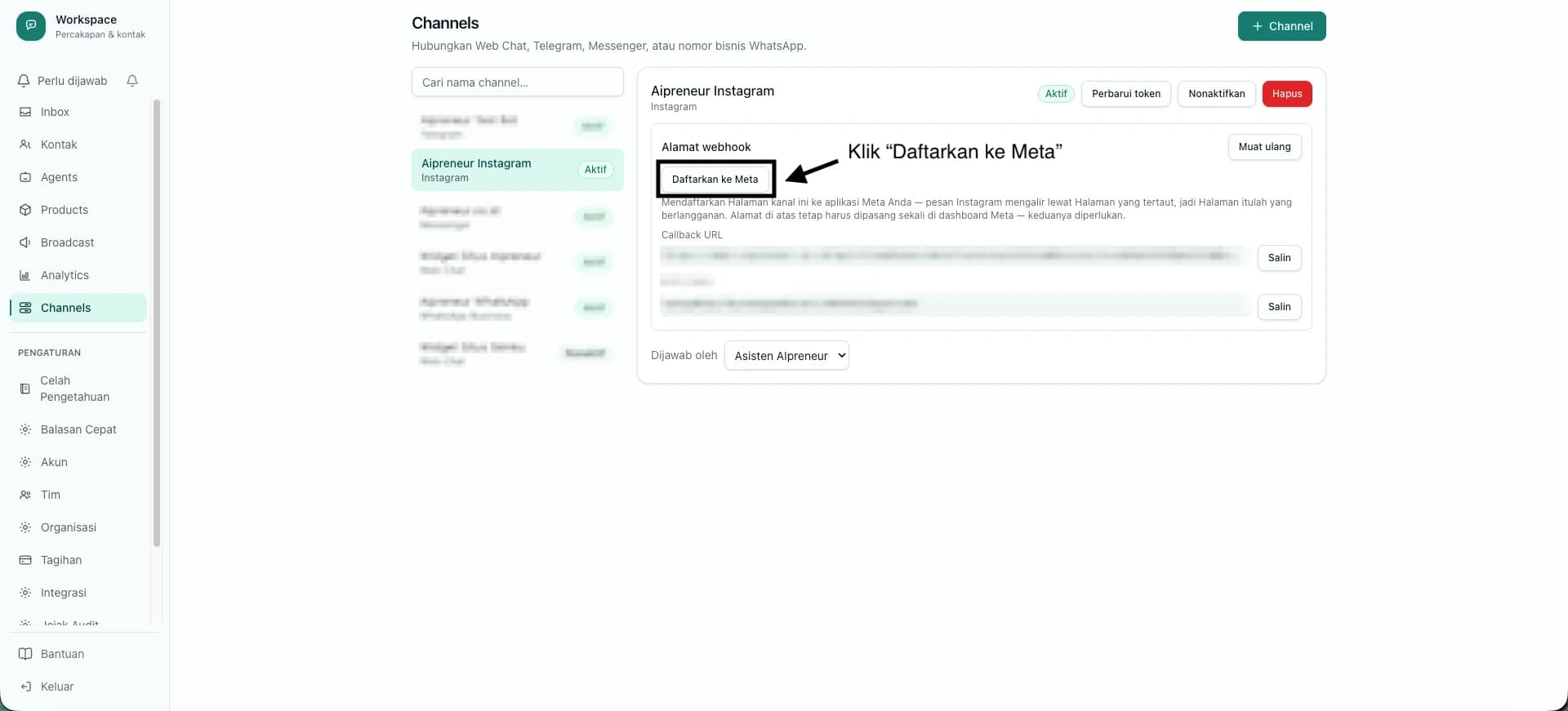Click the Broadcast megaphone icon

(25, 242)
